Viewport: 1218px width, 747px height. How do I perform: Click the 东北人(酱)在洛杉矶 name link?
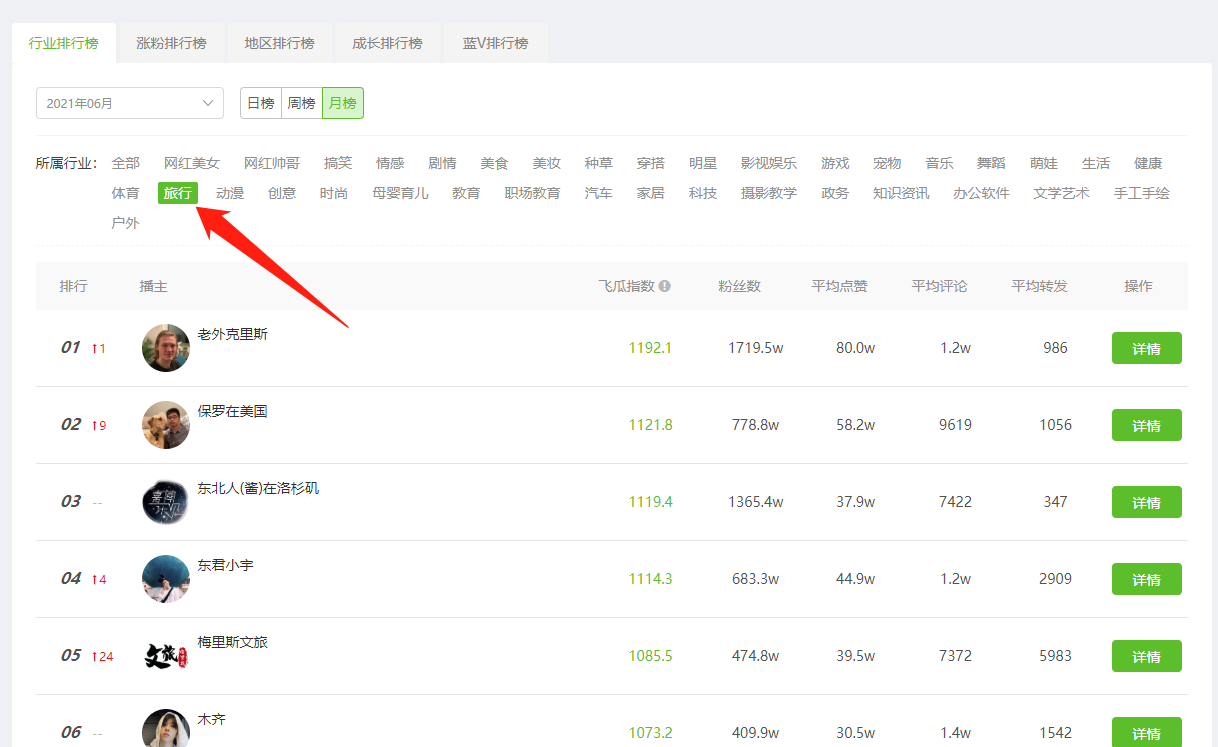tap(258, 488)
